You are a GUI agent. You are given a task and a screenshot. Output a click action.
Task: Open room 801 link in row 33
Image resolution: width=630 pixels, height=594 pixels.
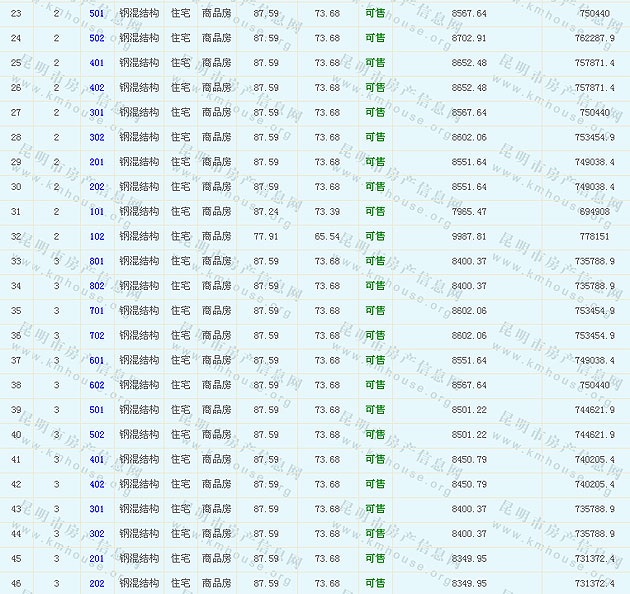[x=96, y=261]
